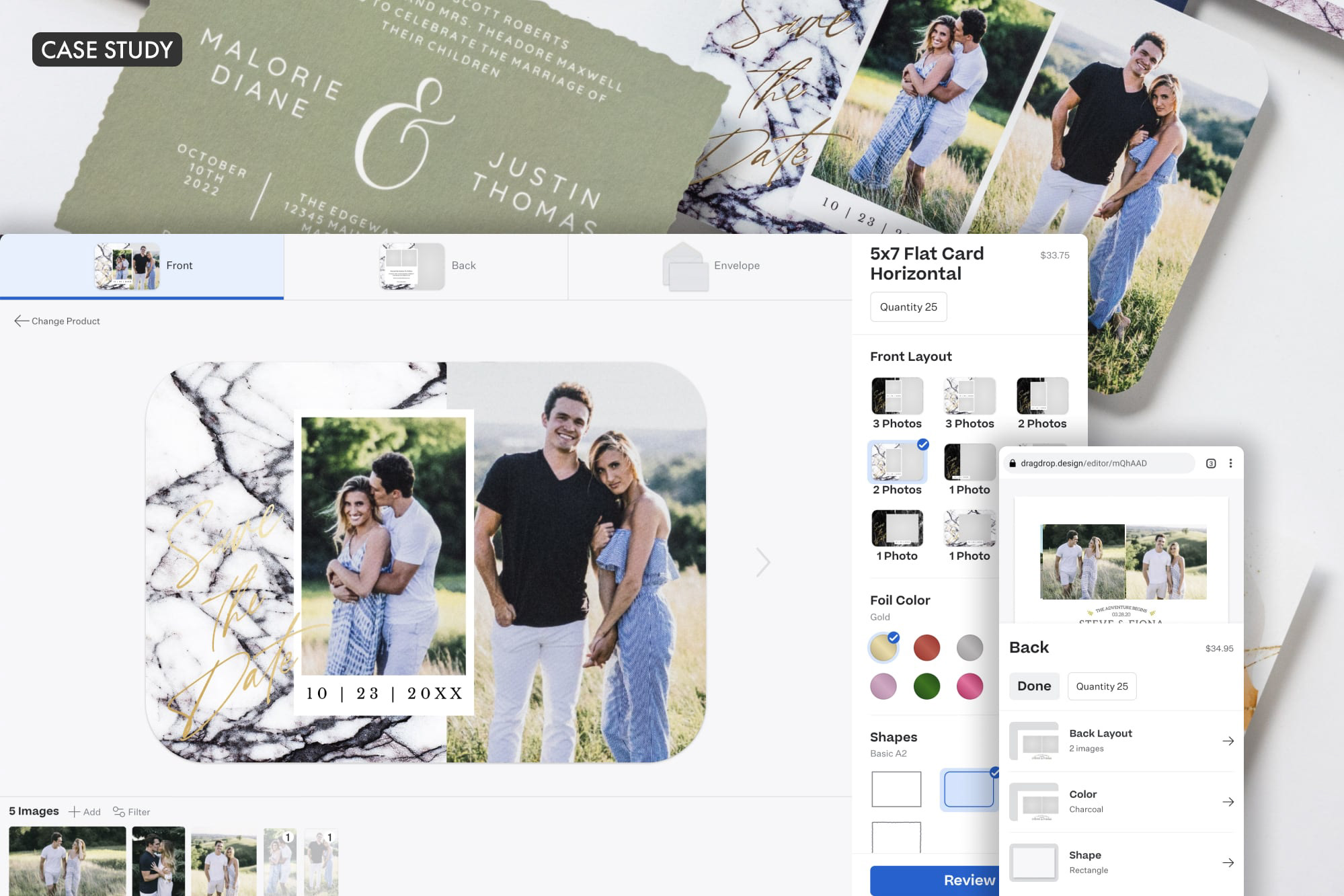The height and width of the screenshot is (896, 1344).
Task: Click the Back Layout thumbnail icon
Action: click(x=1034, y=741)
